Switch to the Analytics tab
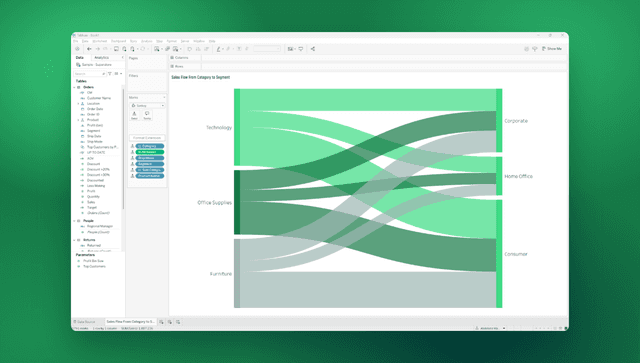The height and width of the screenshot is (363, 640). pos(102,58)
